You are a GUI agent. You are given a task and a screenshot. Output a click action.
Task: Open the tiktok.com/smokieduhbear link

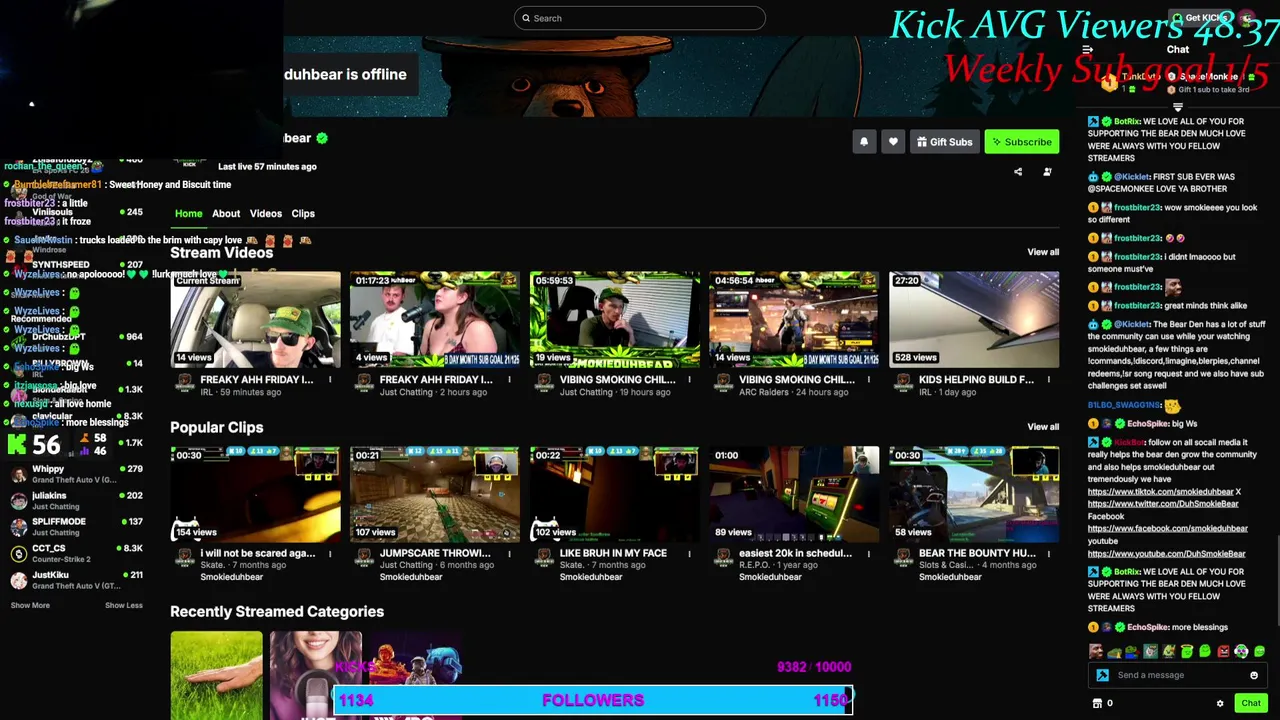[x=1160, y=491]
